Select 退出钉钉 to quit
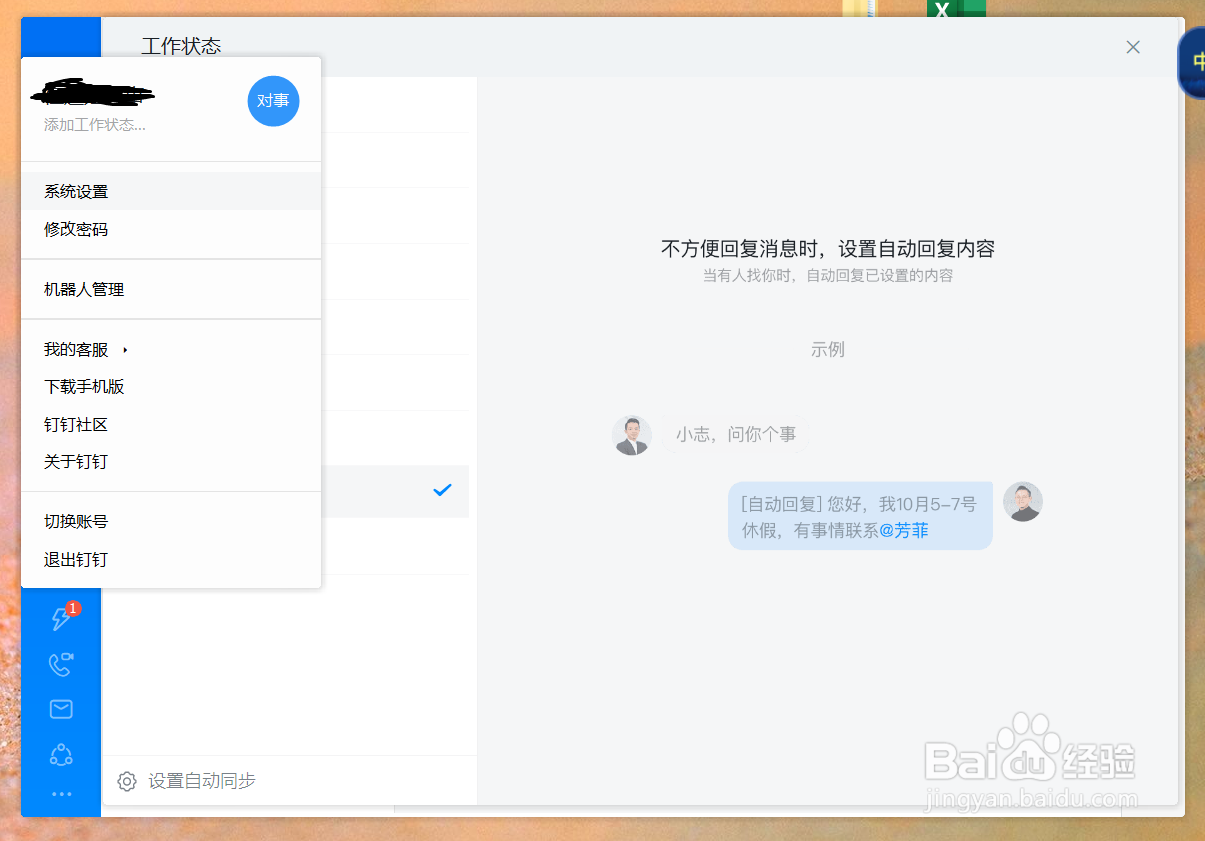 click(171, 560)
